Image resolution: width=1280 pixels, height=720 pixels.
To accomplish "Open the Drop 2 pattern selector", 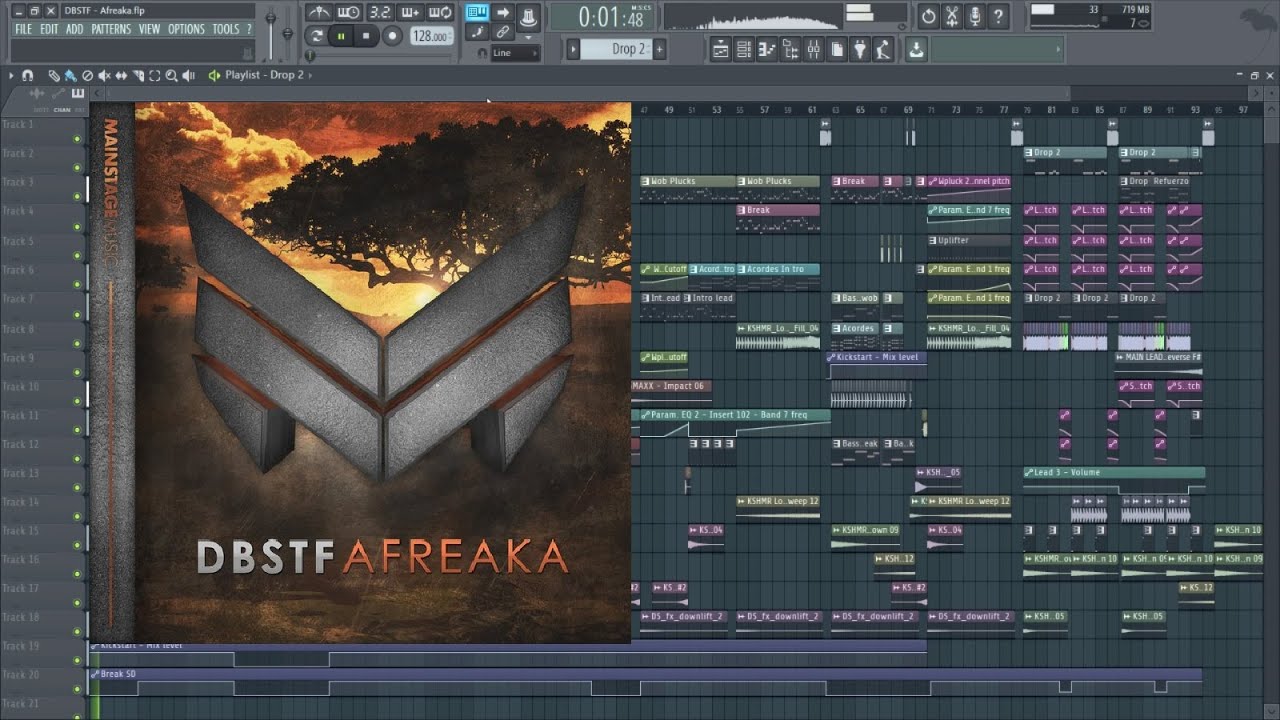I will tap(616, 49).
